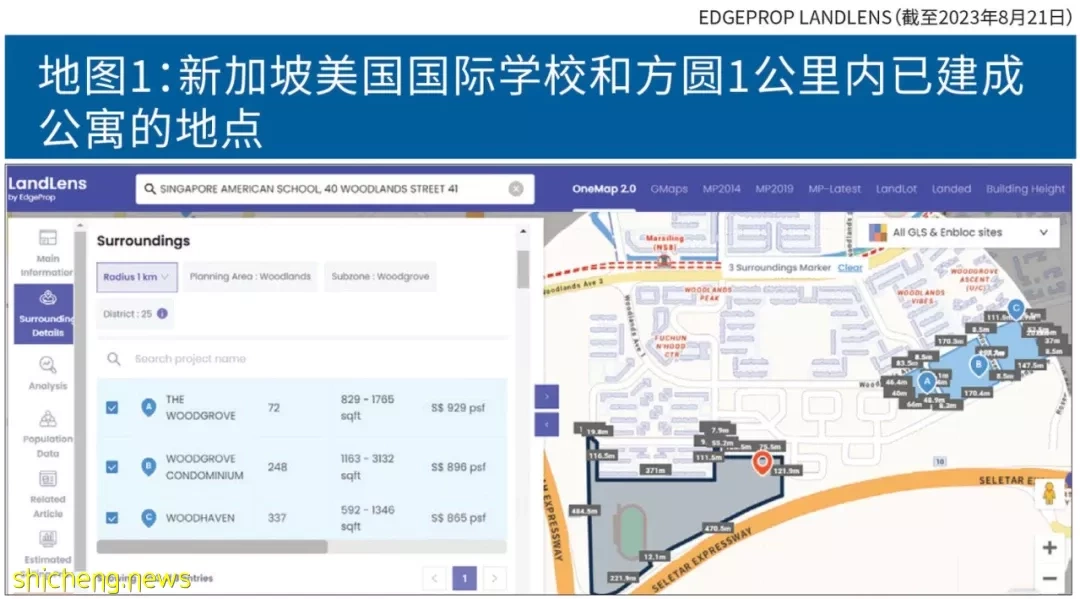Click the GLS & Enbloc sites color icon

pos(878,233)
